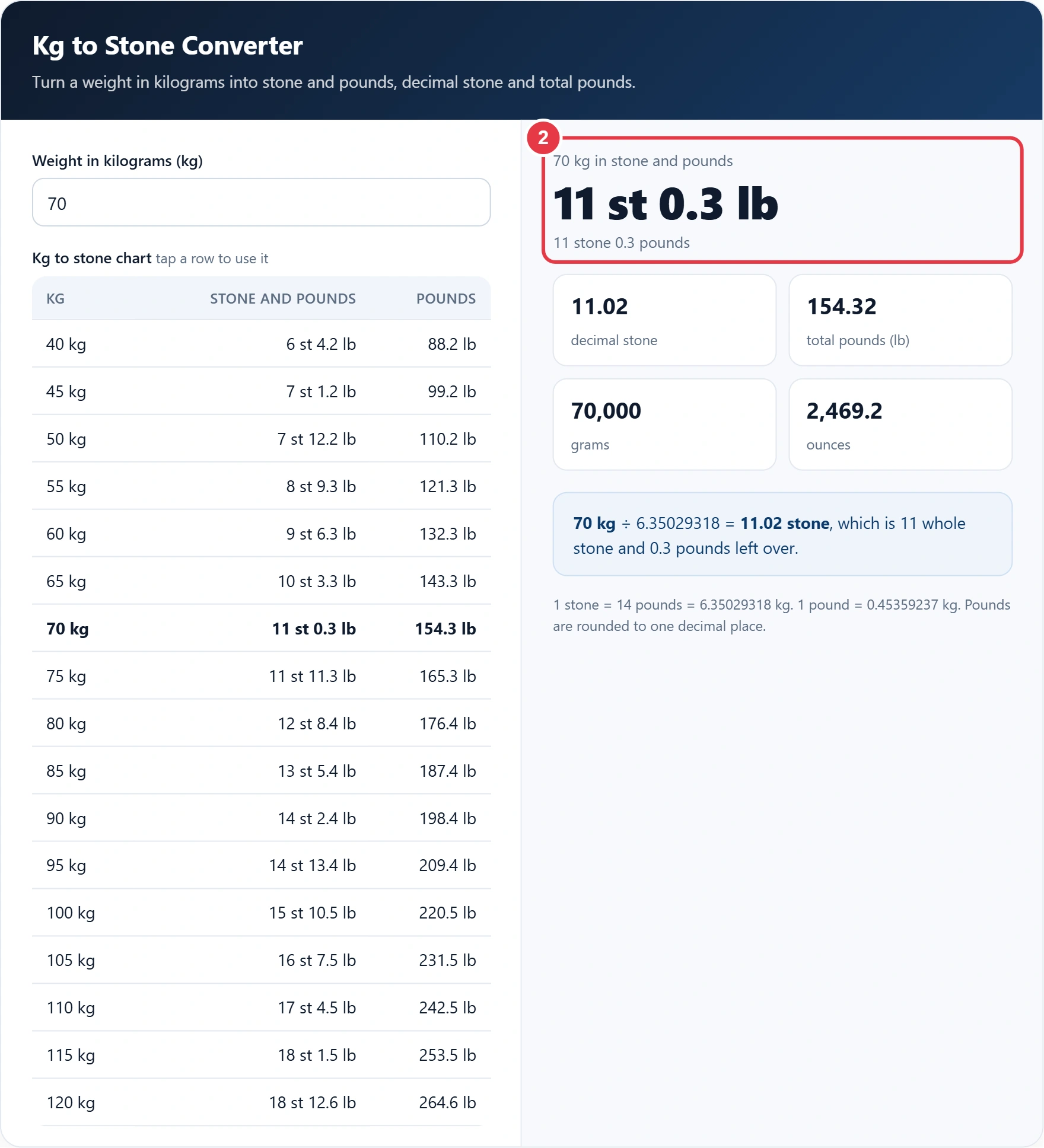1044x1148 pixels.
Task: Click the 70,000 grams result card
Action: [664, 425]
